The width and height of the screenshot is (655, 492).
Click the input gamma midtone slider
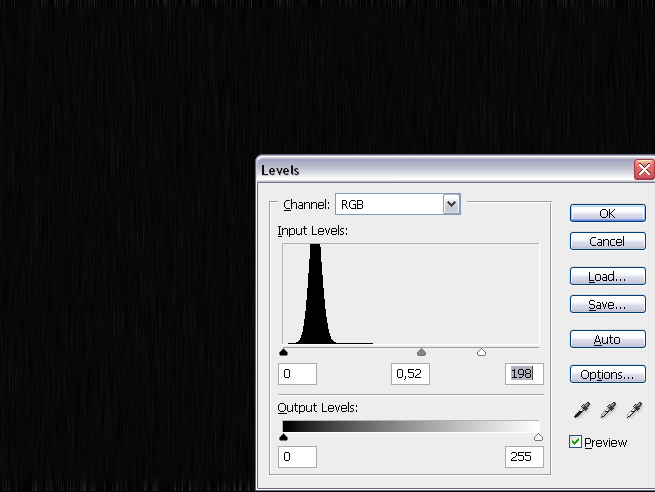[x=421, y=352]
